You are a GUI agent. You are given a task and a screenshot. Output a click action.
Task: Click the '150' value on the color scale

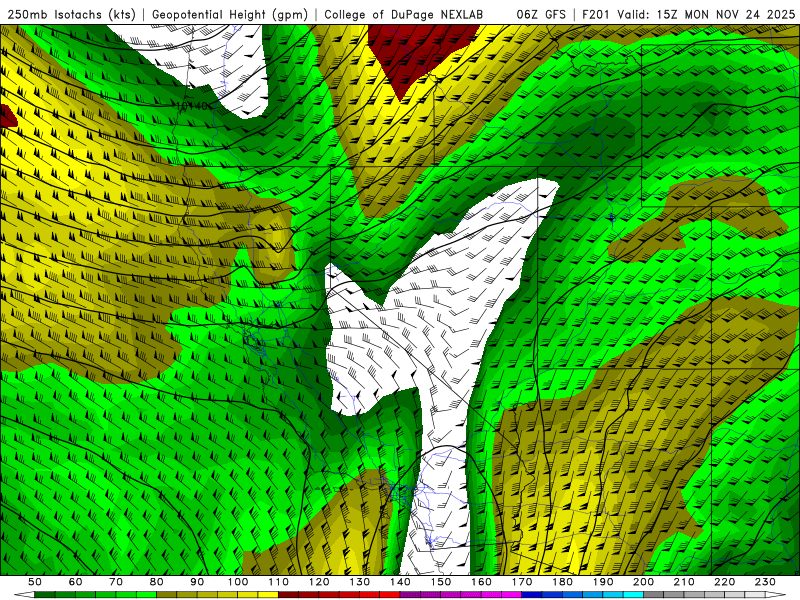tap(441, 582)
